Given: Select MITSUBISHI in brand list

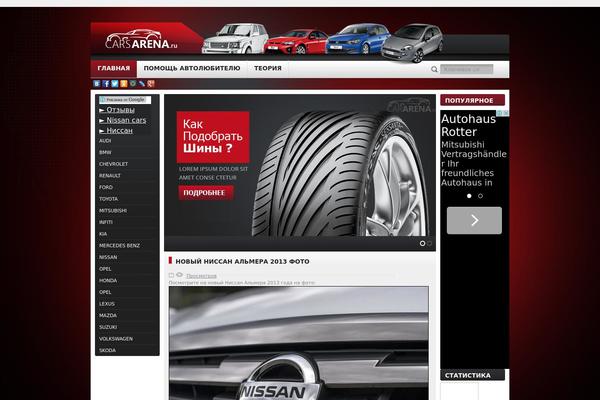Looking at the screenshot, I should [113, 211].
